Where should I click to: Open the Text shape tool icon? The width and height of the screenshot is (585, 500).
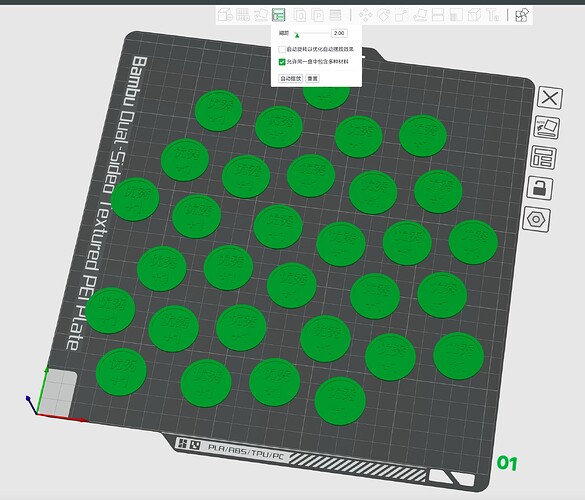(x=492, y=15)
